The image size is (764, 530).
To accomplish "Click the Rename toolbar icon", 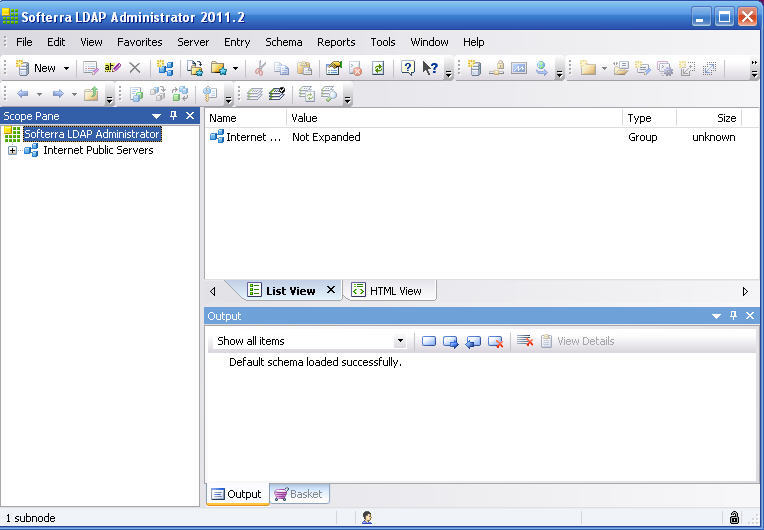I will (112, 68).
